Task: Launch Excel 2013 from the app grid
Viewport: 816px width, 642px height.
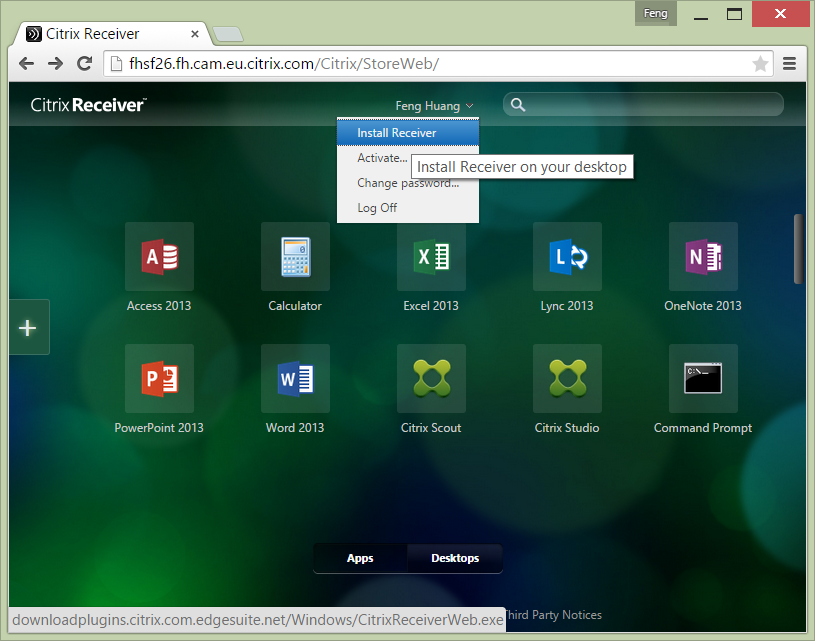Action: point(431,257)
